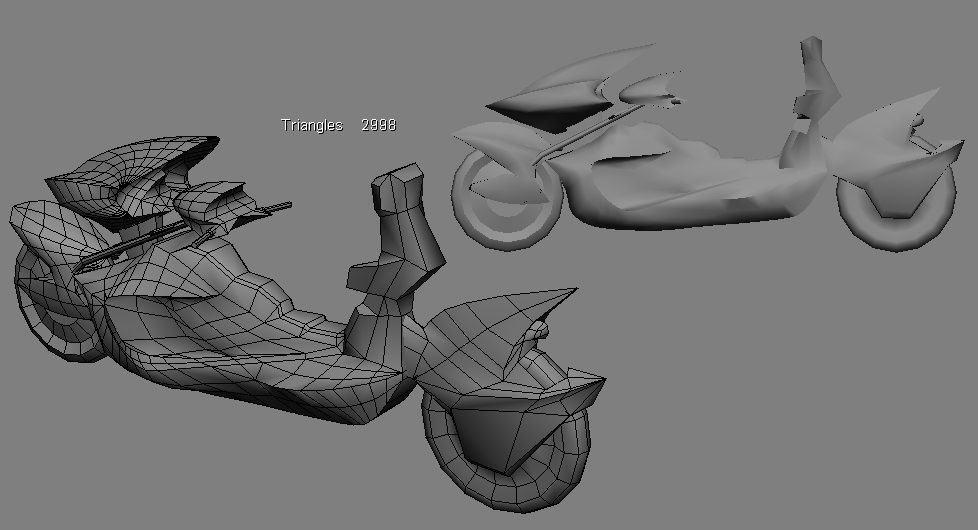Click the Triangles label in the viewport HUD
The width and height of the screenshot is (978, 530).
(311, 125)
